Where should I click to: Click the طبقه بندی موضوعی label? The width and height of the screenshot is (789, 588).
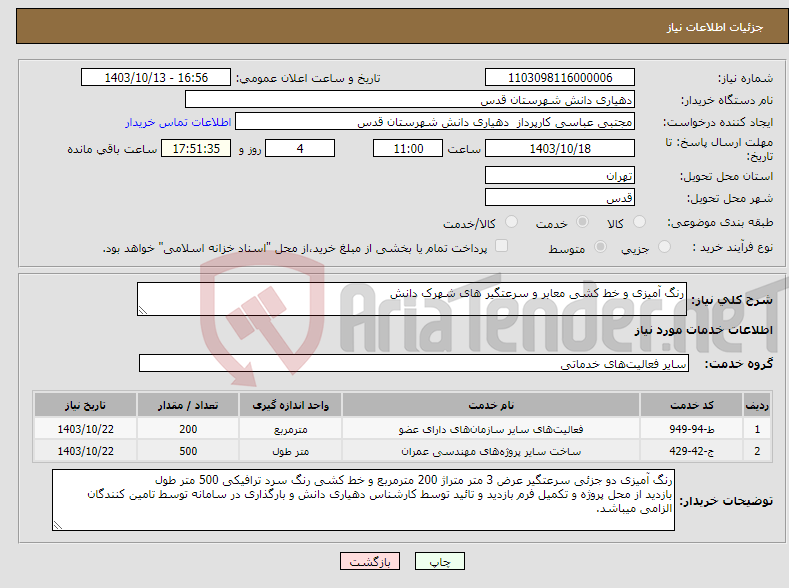pos(720,222)
